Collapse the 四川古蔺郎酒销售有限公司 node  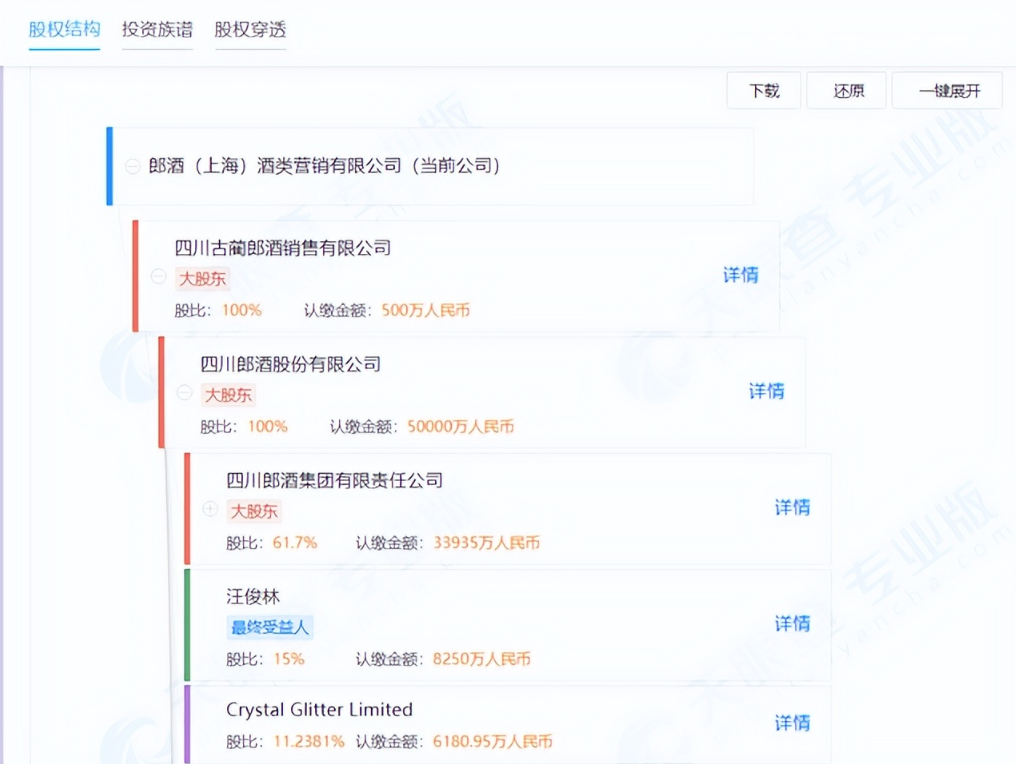pos(159,277)
